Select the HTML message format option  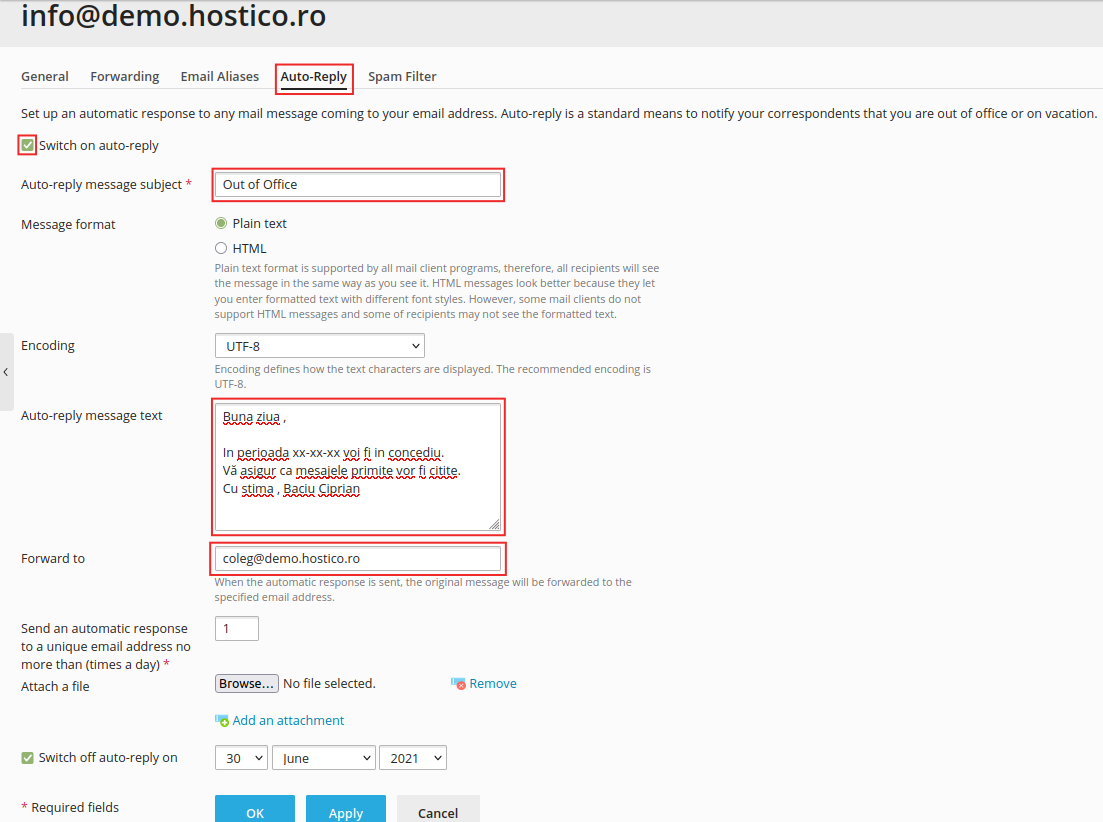pos(221,247)
